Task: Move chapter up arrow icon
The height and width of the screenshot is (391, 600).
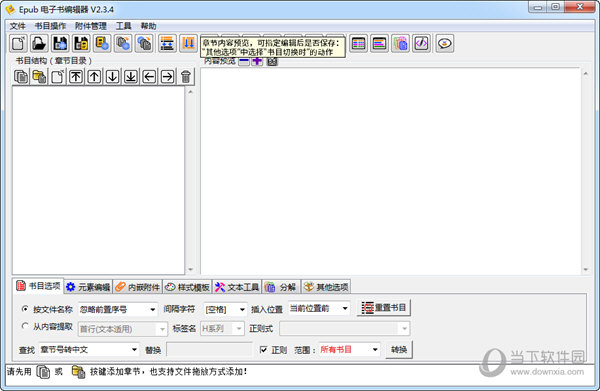Action: [x=94, y=77]
